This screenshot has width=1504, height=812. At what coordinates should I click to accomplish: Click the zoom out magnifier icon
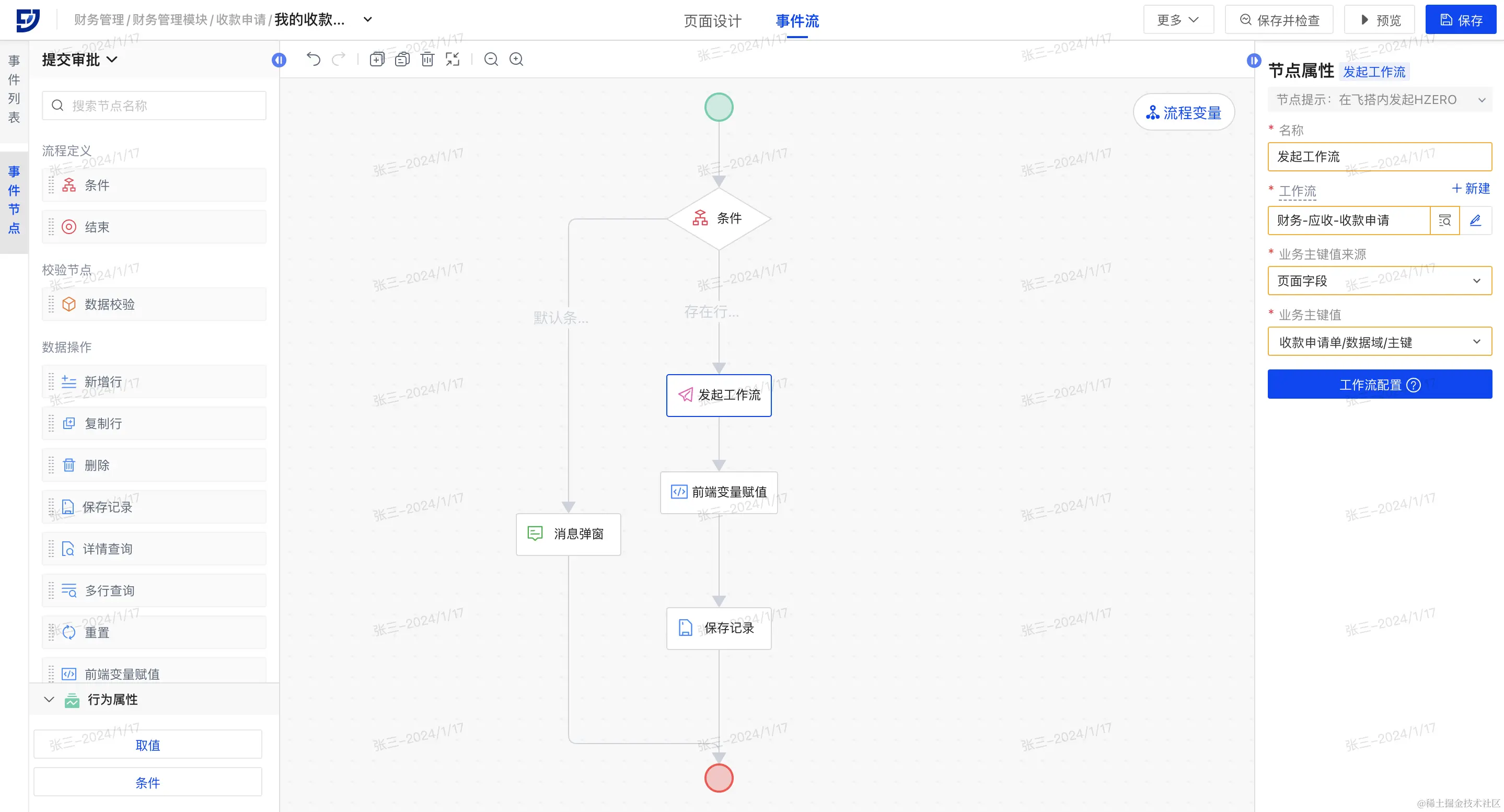click(x=491, y=59)
